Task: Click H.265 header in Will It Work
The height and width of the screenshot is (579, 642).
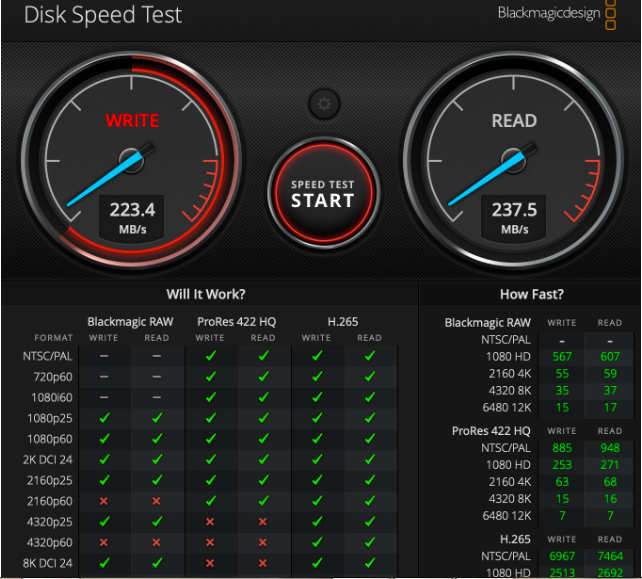Action: pos(343,321)
